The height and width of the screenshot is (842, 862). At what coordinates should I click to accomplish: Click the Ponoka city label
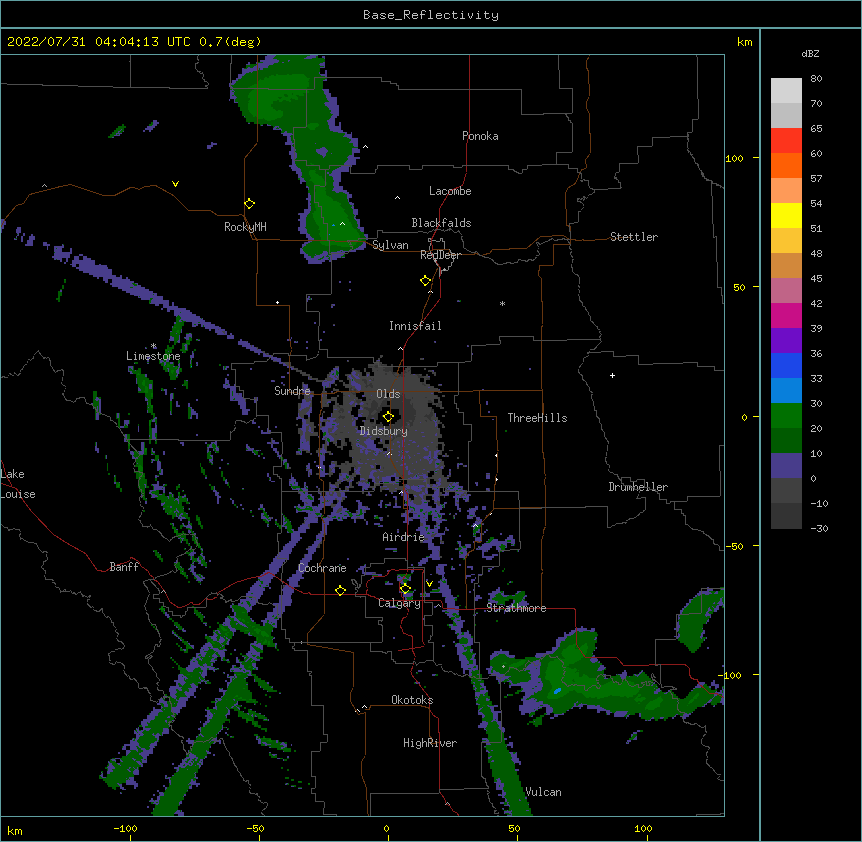tap(480, 136)
